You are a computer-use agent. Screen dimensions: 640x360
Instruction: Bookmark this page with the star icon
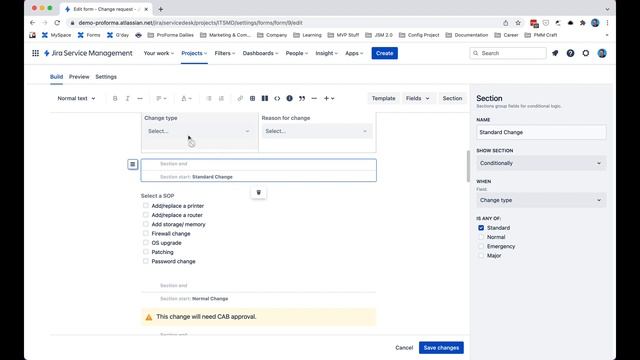click(x=518, y=23)
